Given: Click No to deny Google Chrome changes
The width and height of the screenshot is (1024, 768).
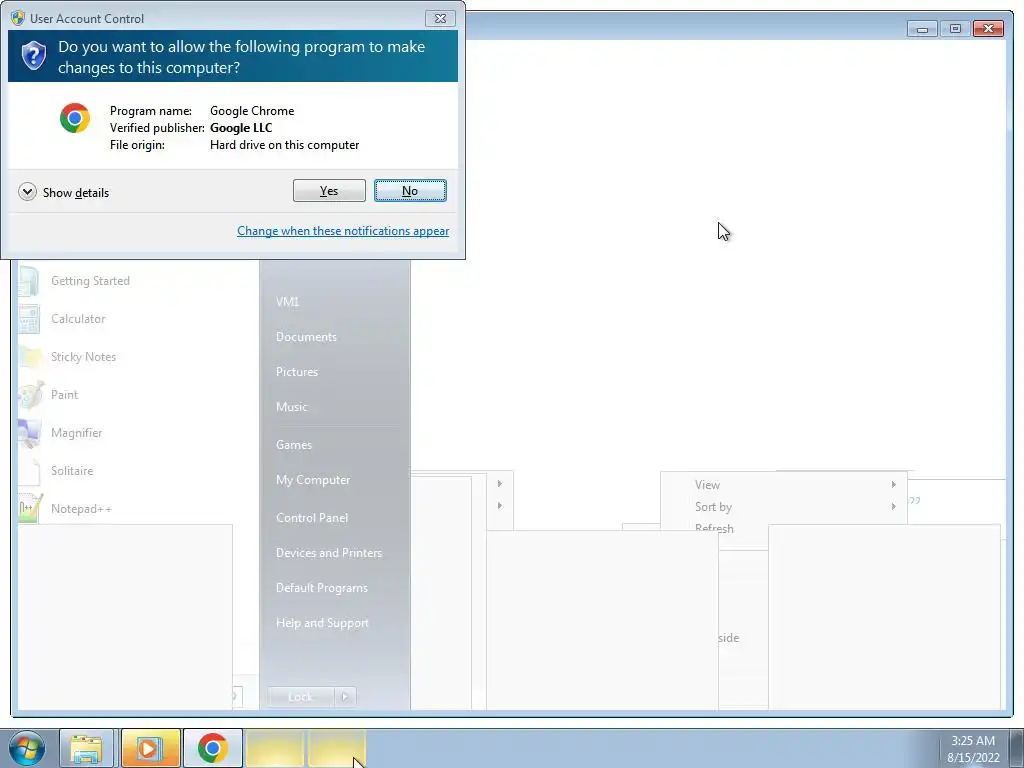Looking at the screenshot, I should coord(410,191).
